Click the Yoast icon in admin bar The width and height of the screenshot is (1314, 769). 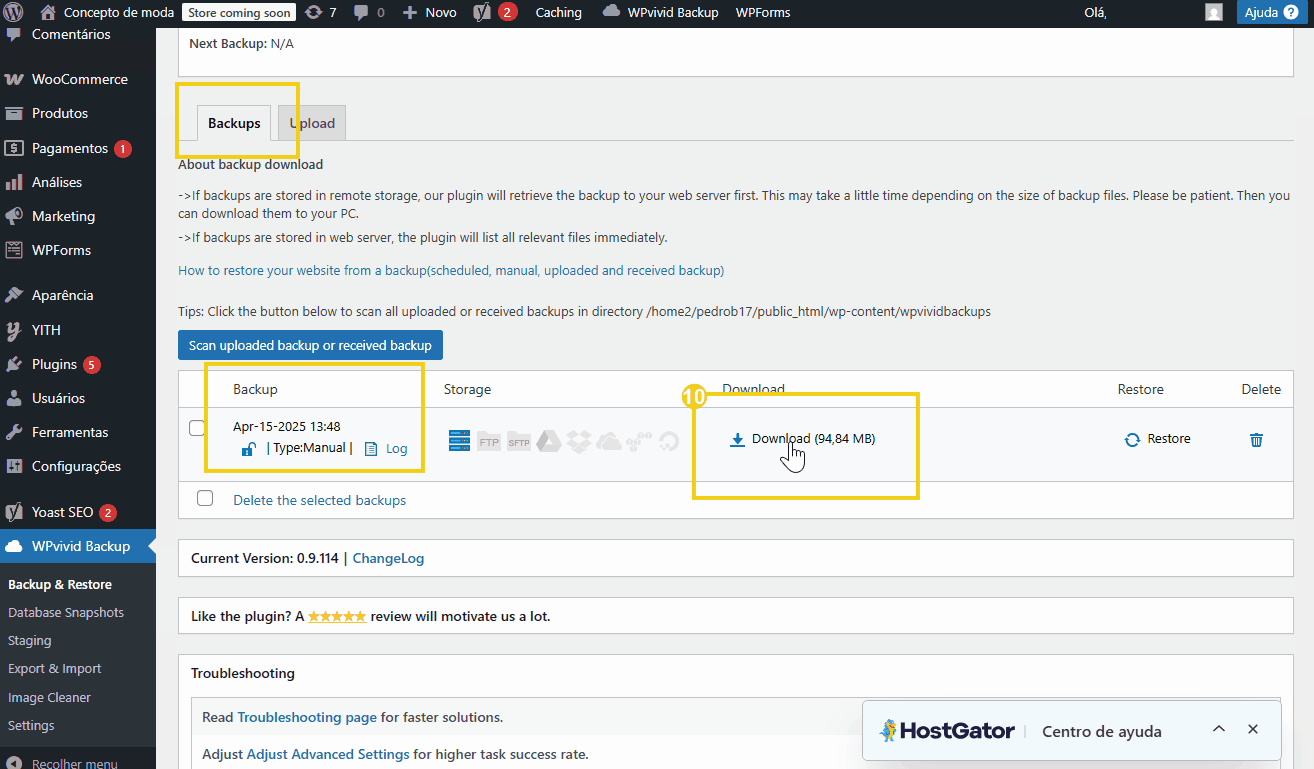[x=483, y=13]
